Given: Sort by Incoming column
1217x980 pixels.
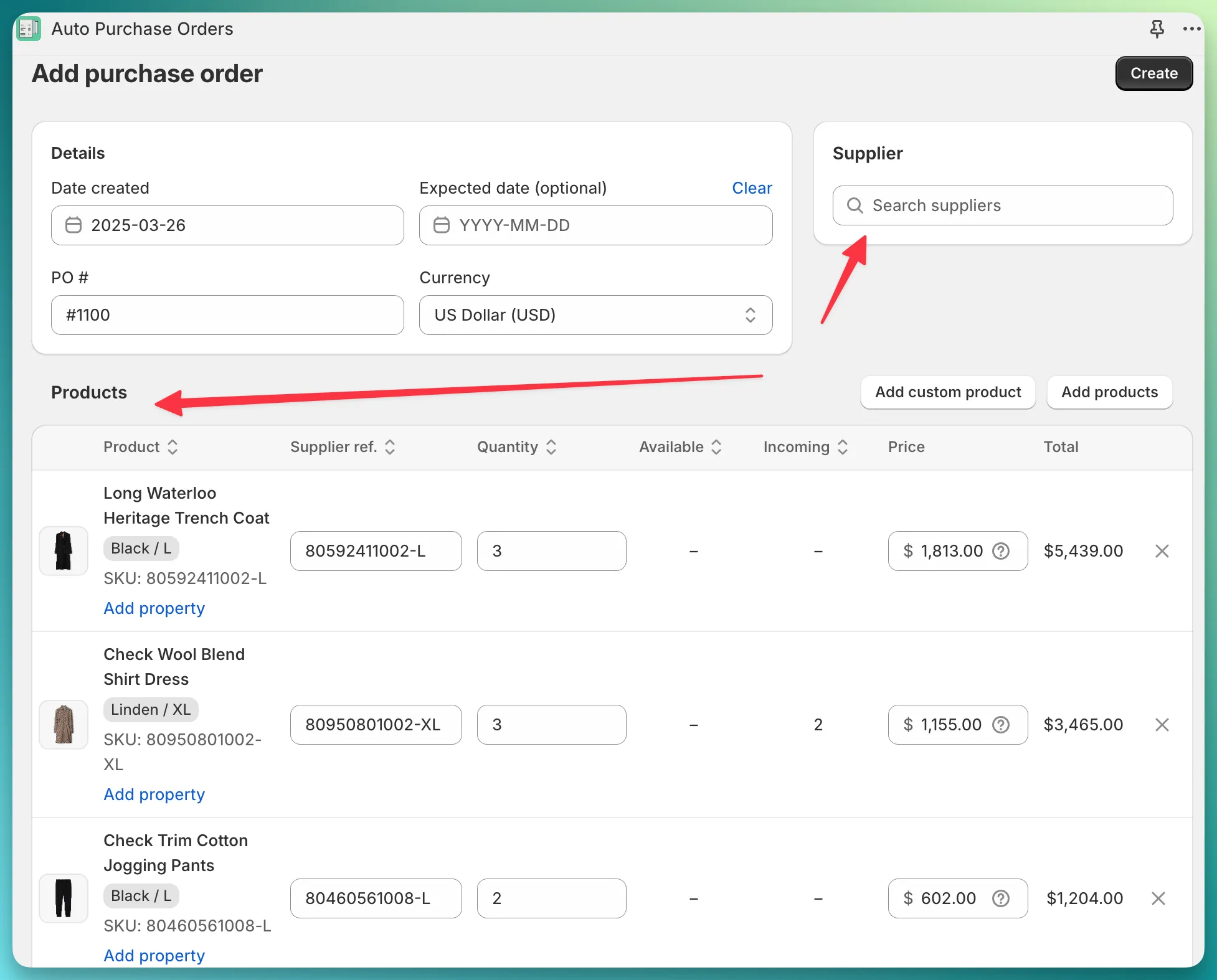Looking at the screenshot, I should pos(805,447).
